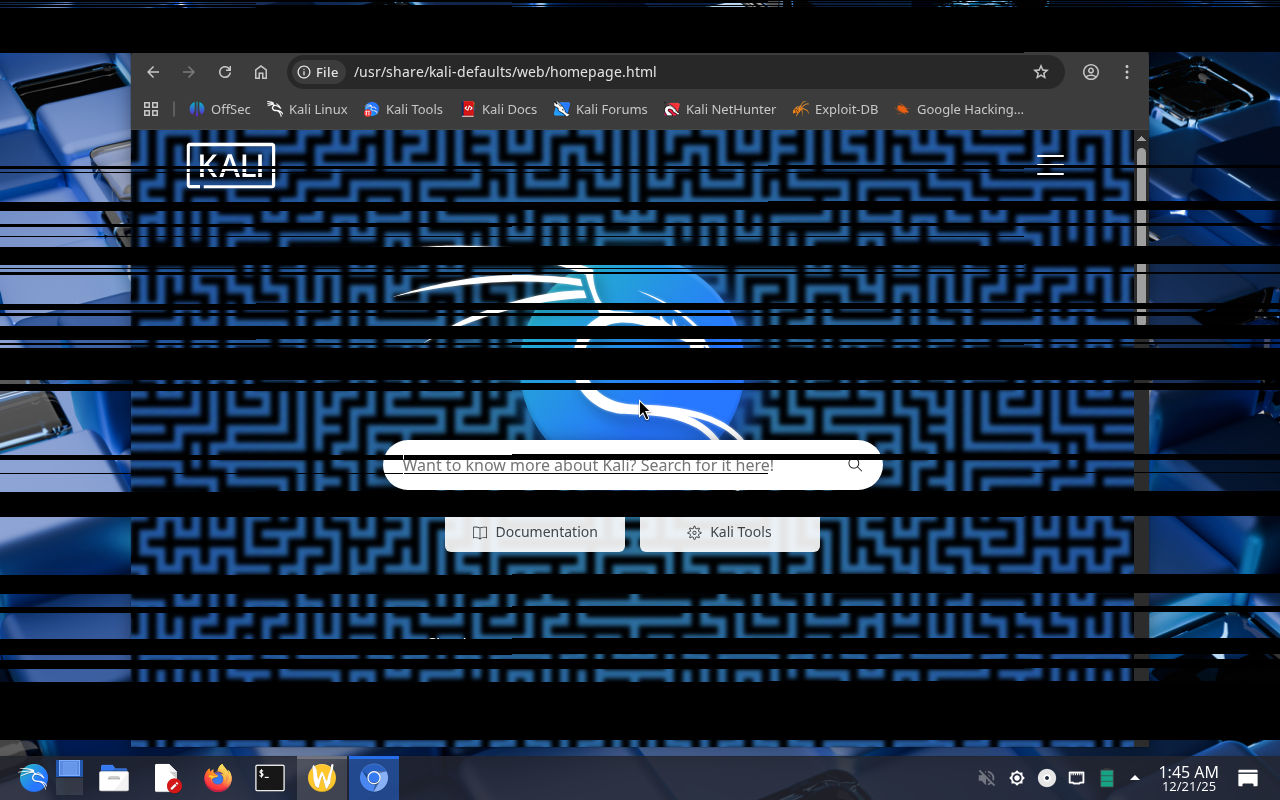Toggle the virtual desktop pager in taskbar

point(69,778)
